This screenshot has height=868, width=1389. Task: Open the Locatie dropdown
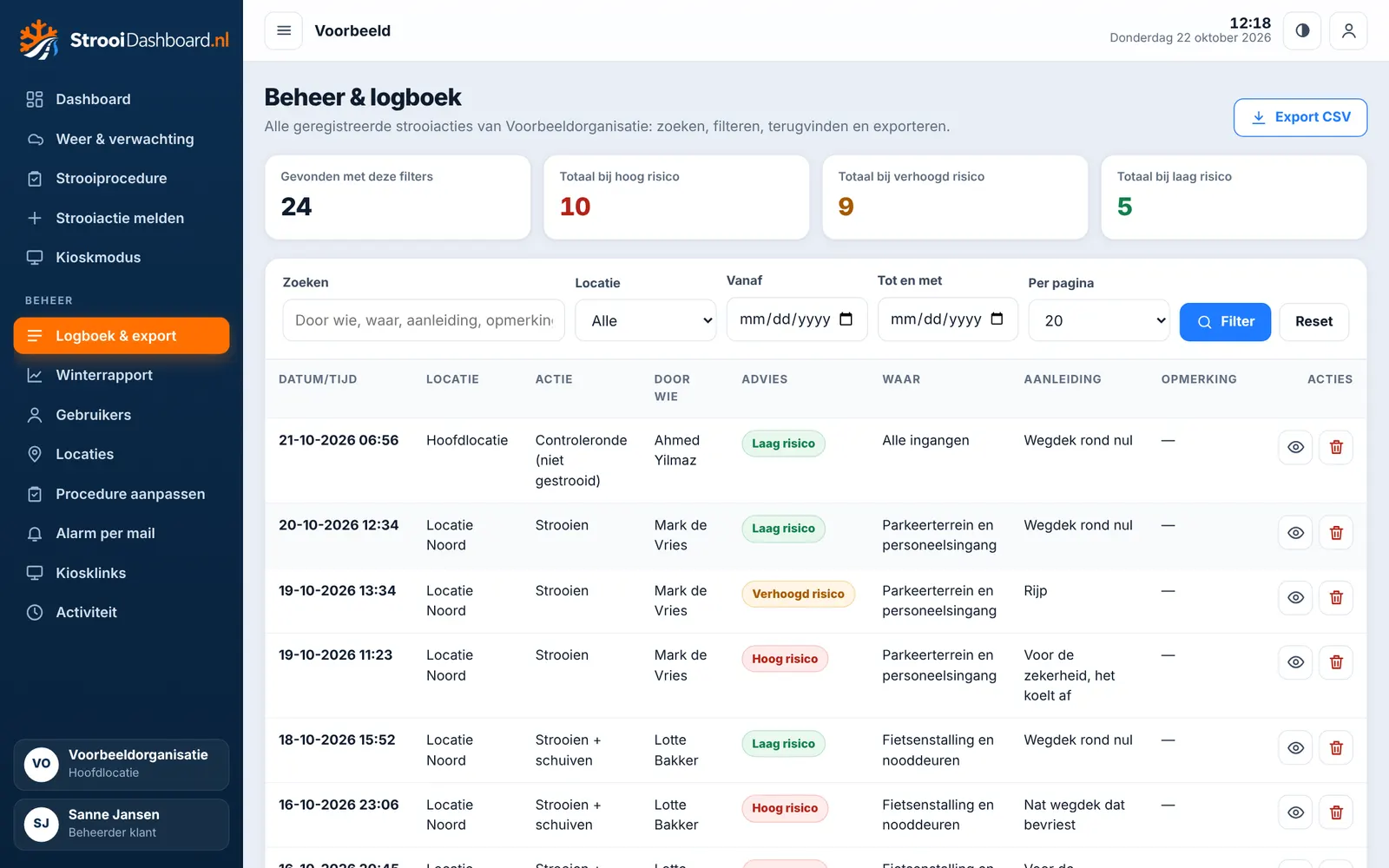(x=645, y=320)
